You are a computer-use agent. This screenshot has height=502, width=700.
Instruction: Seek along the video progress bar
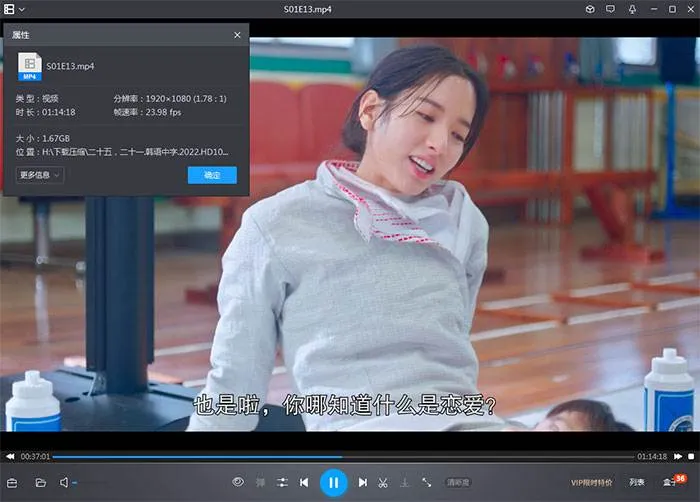tap(343, 457)
